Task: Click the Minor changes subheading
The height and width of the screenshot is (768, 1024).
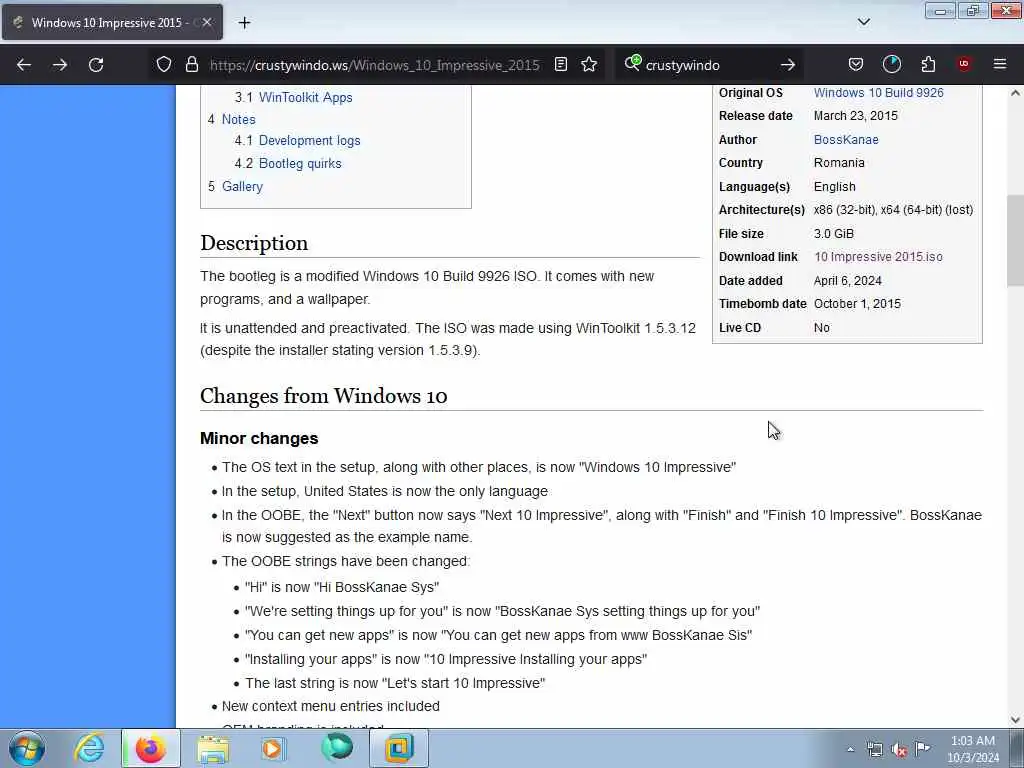Action: (259, 438)
